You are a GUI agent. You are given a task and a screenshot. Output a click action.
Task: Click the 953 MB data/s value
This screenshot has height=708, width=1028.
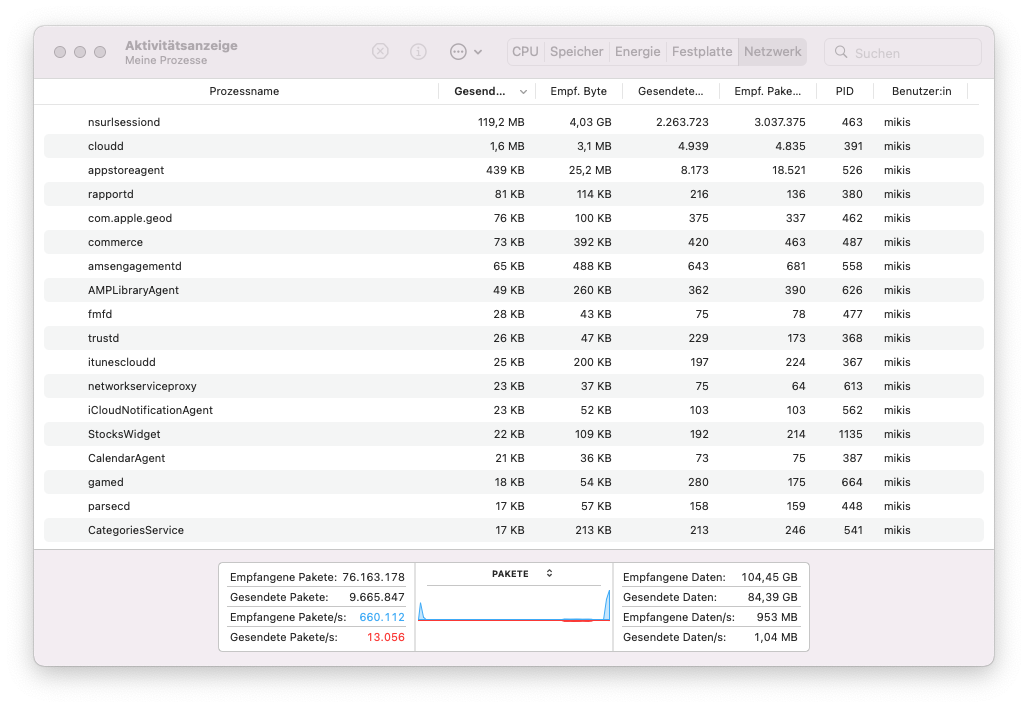click(x=777, y=618)
